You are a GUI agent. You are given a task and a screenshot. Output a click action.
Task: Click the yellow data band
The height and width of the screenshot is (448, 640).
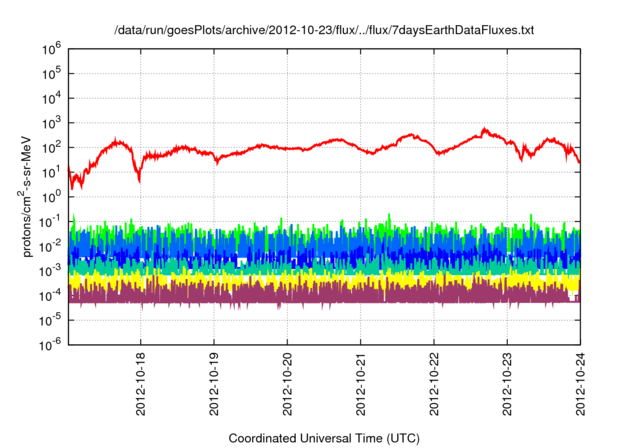tap(324, 281)
